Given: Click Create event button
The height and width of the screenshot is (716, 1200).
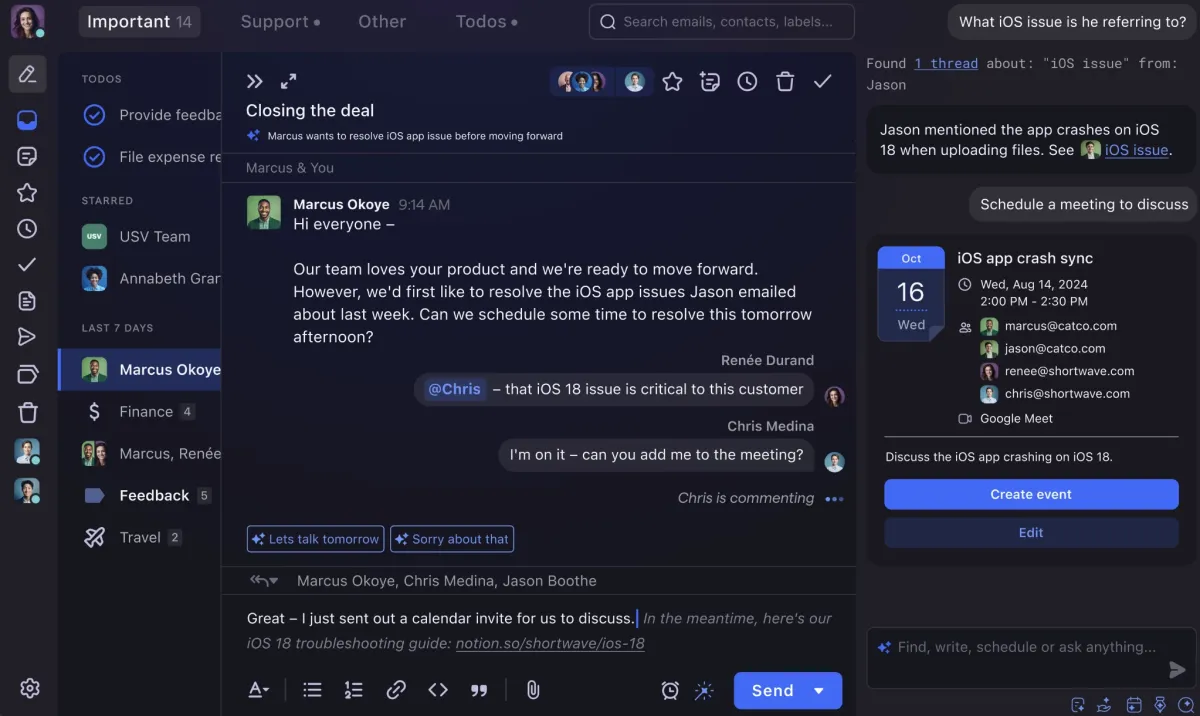Looking at the screenshot, I should tap(1031, 494).
